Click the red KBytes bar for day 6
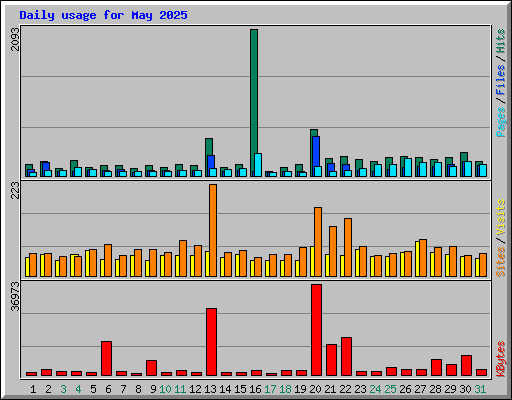 (106, 358)
